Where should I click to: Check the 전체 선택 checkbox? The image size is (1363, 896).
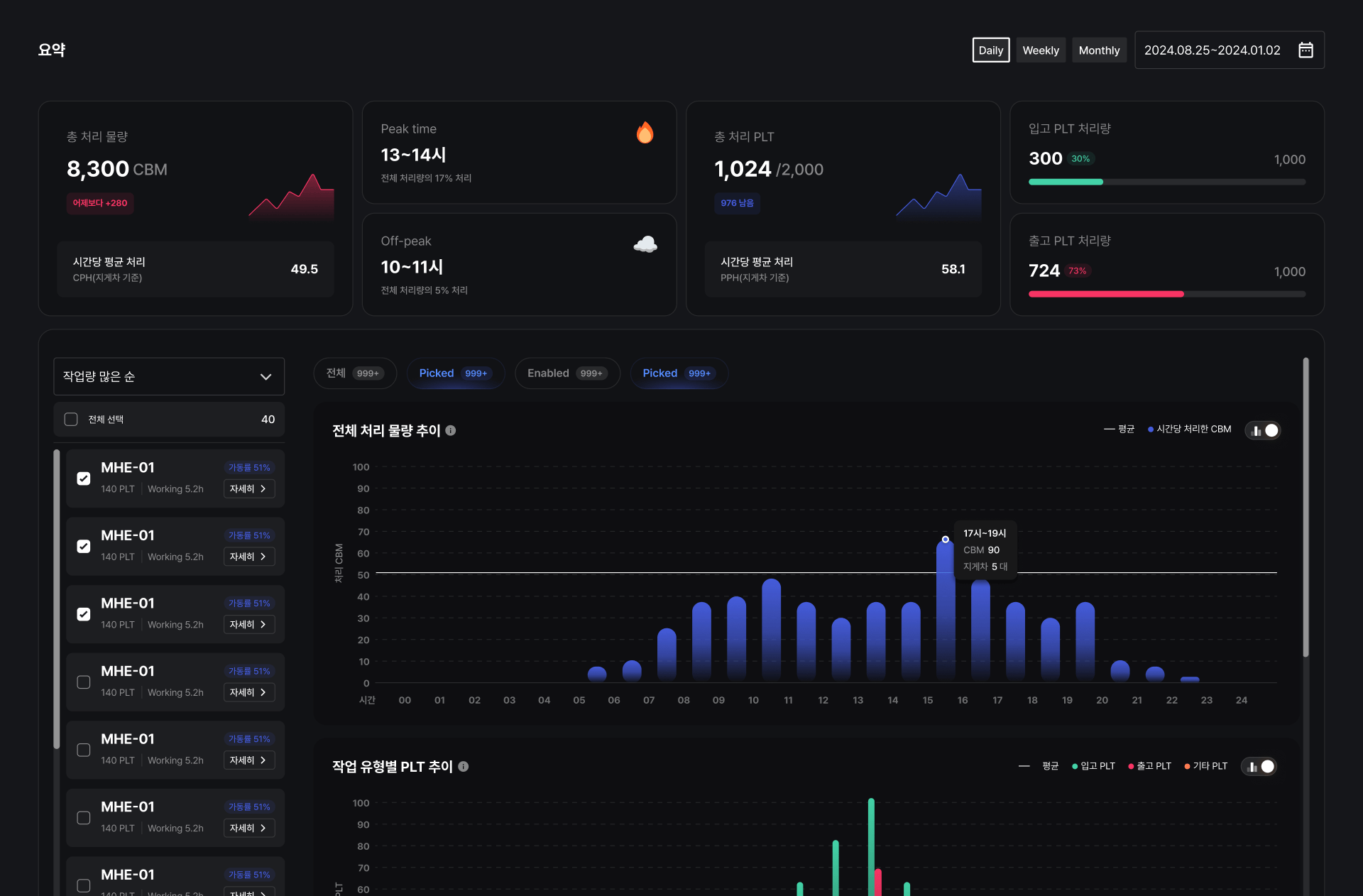pos(71,420)
